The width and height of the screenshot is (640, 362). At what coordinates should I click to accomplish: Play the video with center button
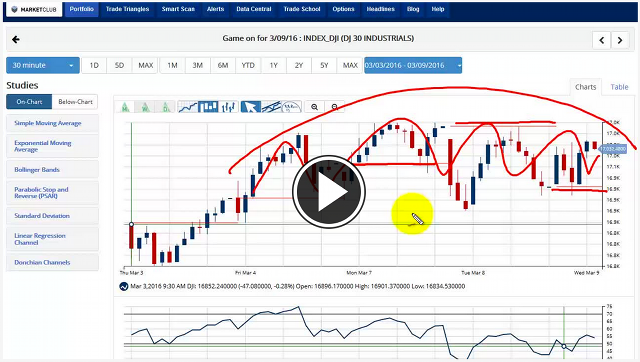[x=329, y=191]
